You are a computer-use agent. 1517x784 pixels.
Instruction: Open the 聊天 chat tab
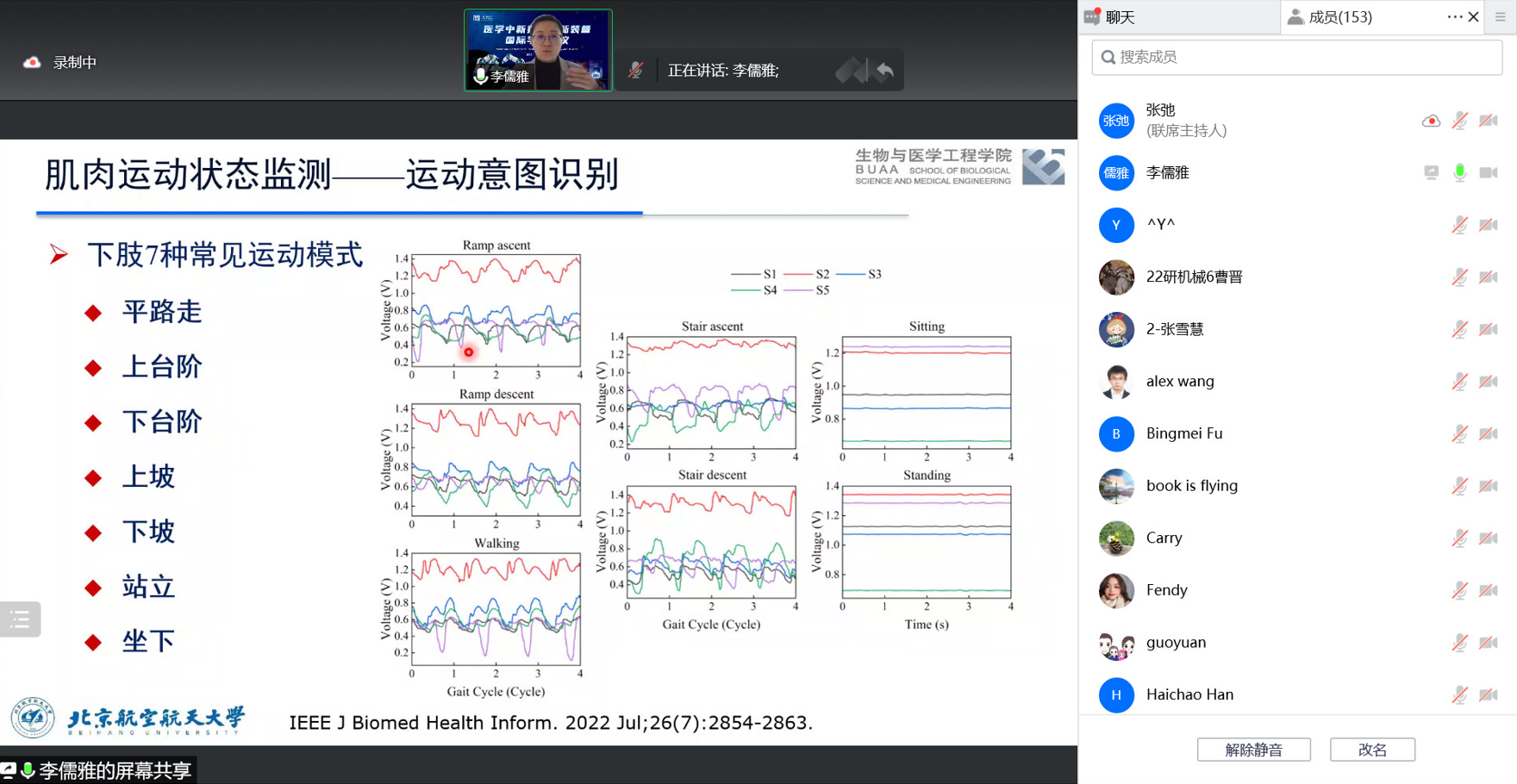point(1121,17)
